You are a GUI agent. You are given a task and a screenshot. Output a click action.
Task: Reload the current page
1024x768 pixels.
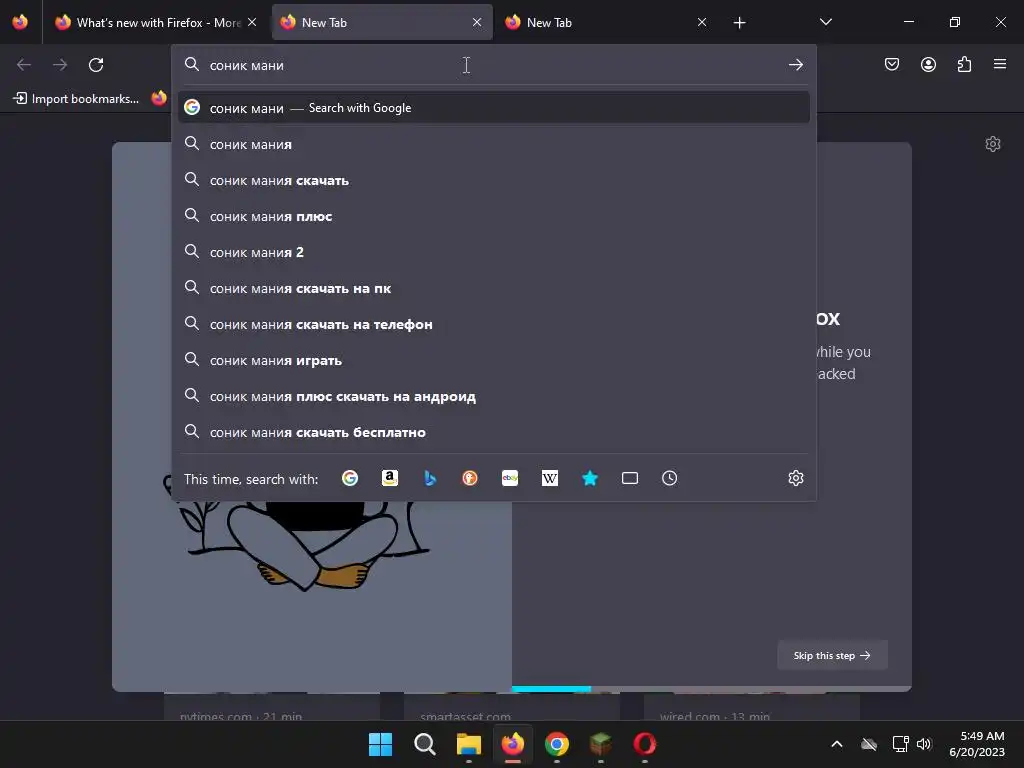96,65
